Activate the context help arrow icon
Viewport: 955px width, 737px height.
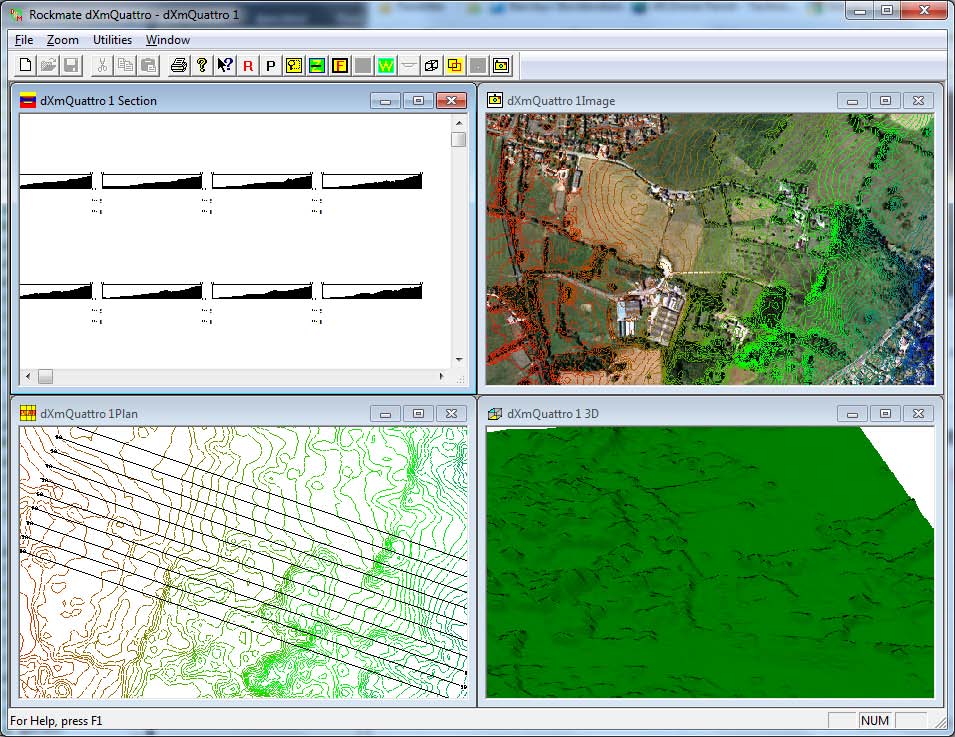(x=225, y=65)
